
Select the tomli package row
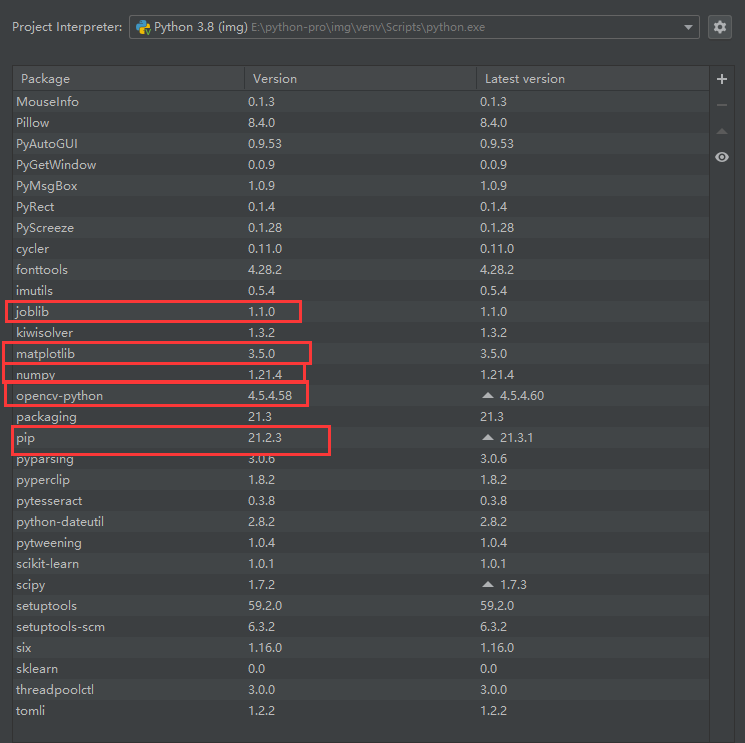pos(361,710)
